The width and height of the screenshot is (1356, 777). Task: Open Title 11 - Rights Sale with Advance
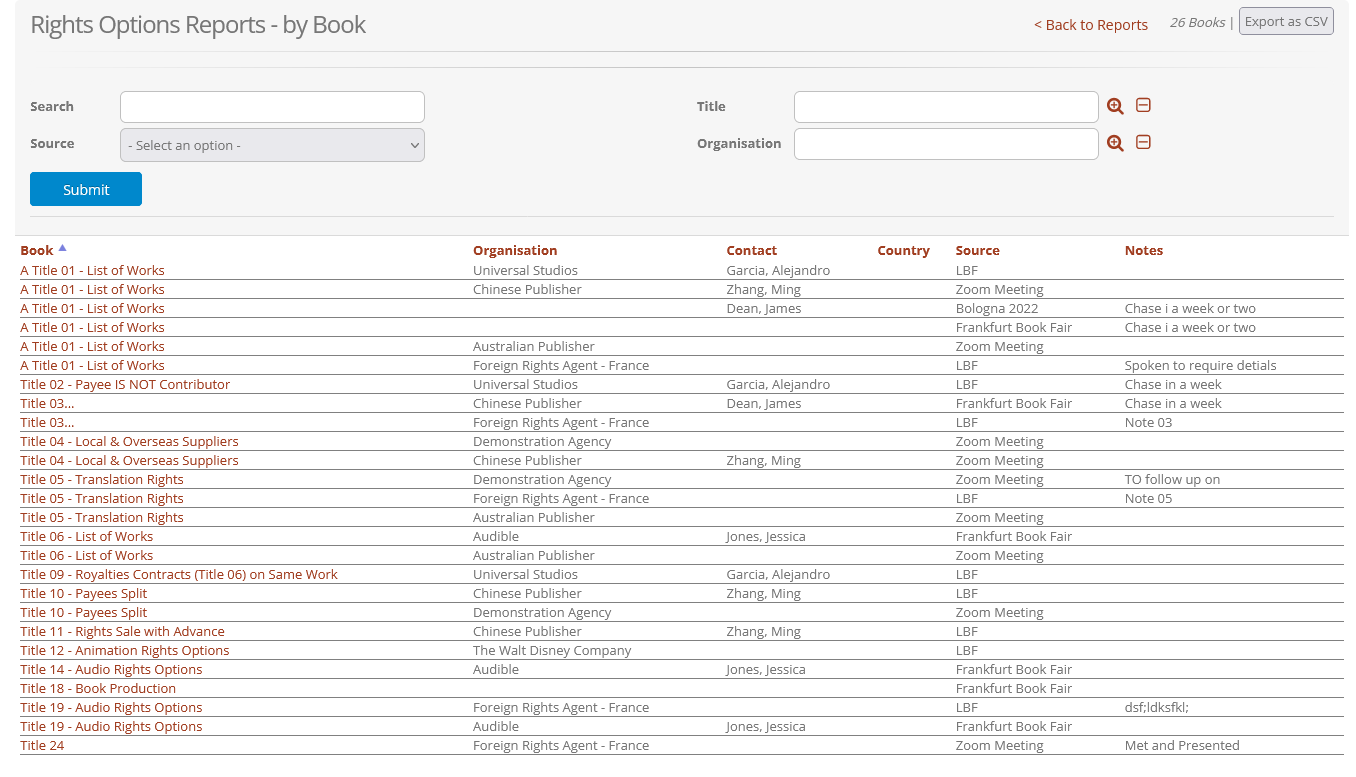[x=122, y=631]
